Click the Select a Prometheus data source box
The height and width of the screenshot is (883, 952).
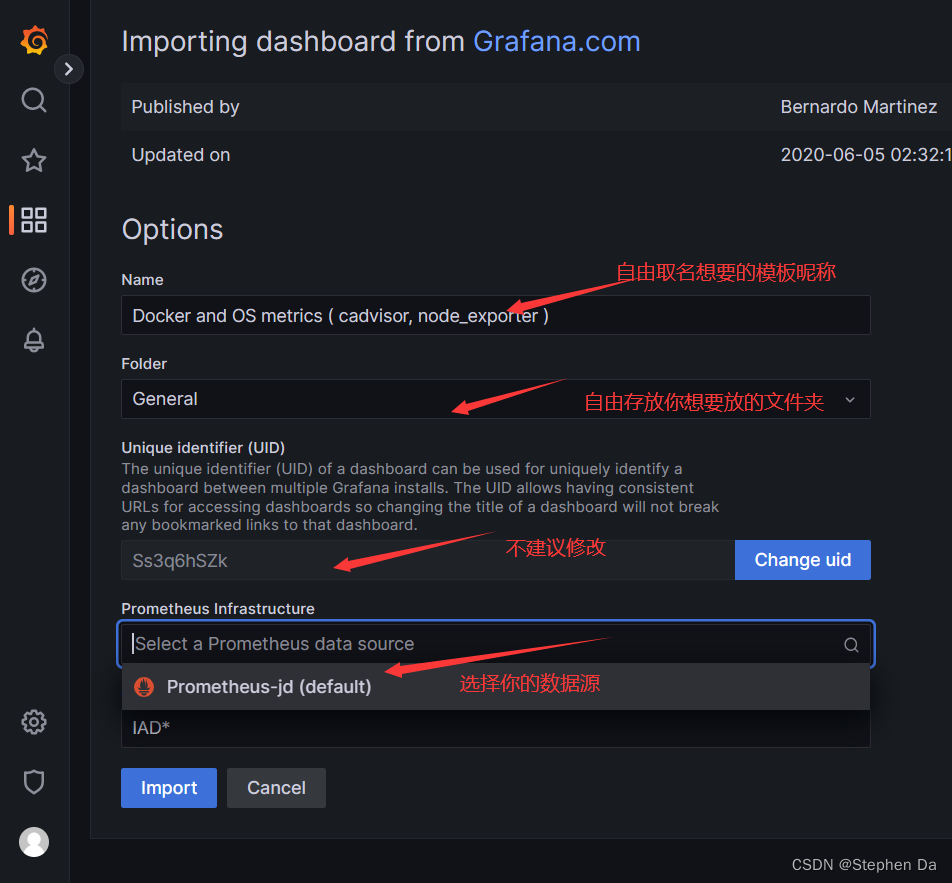495,644
